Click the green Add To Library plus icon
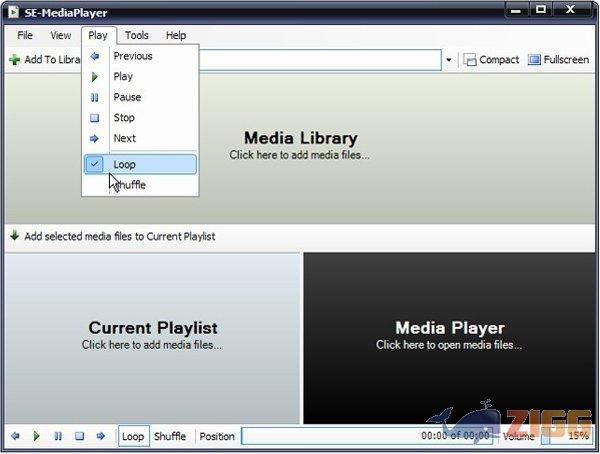 pos(14,60)
